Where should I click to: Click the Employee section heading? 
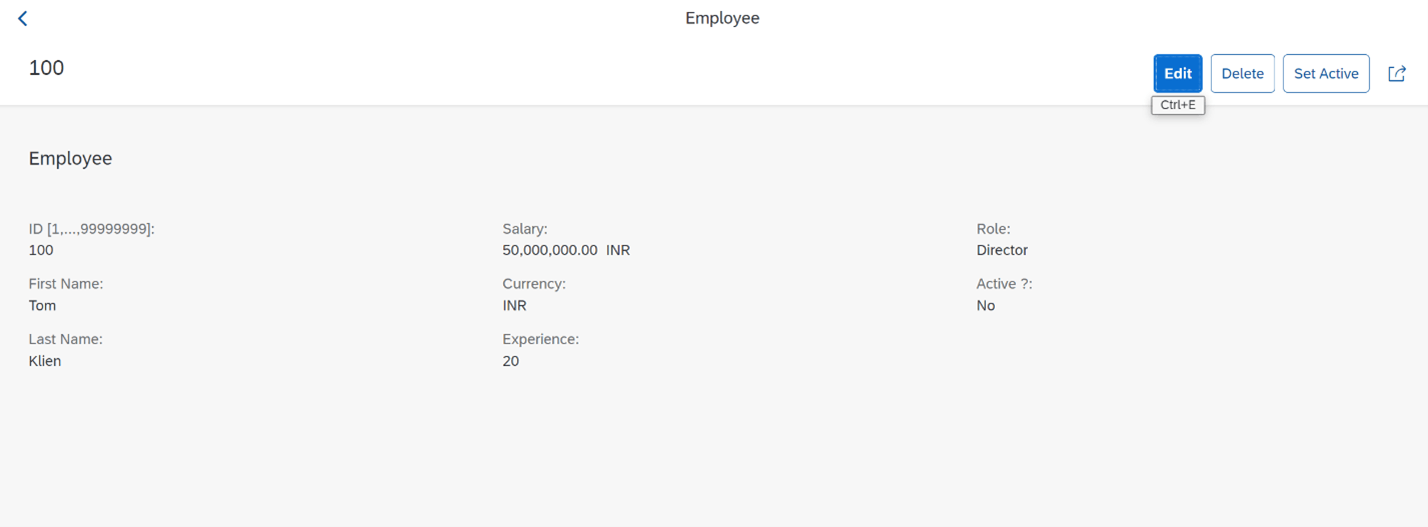[x=70, y=158]
